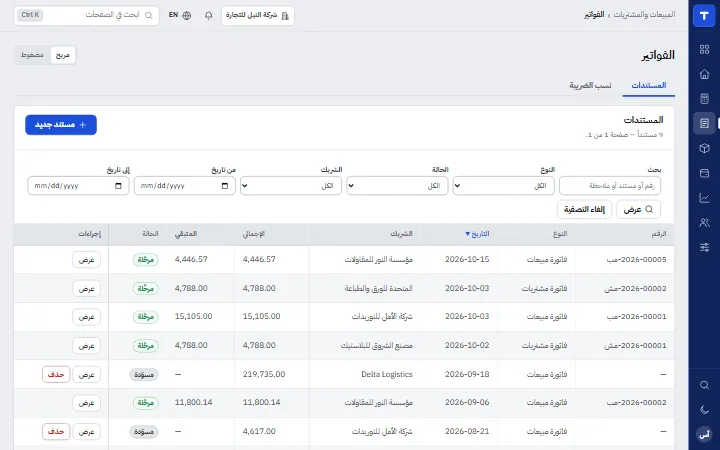This screenshot has height=450, width=720.
Task: Open calendar picker in من تاريخ field
Action: pos(225,186)
